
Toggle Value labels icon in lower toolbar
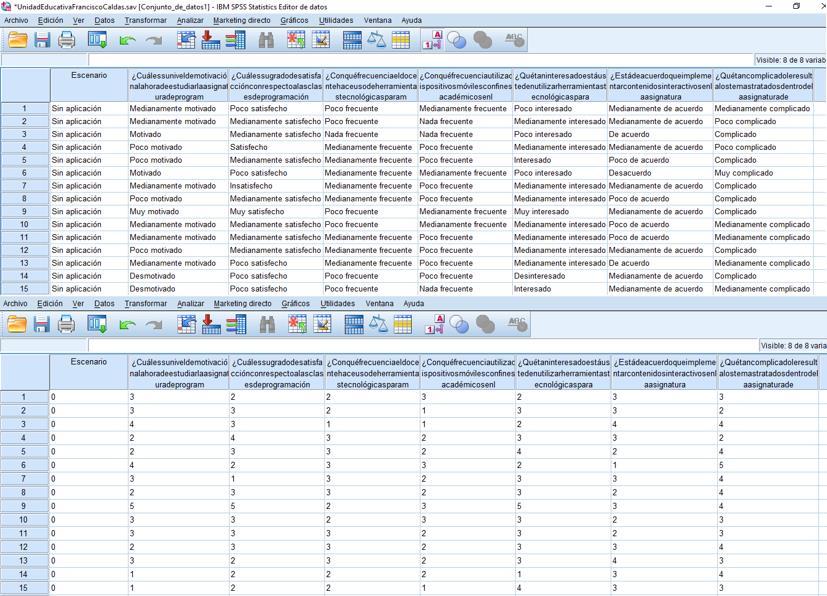click(x=434, y=324)
